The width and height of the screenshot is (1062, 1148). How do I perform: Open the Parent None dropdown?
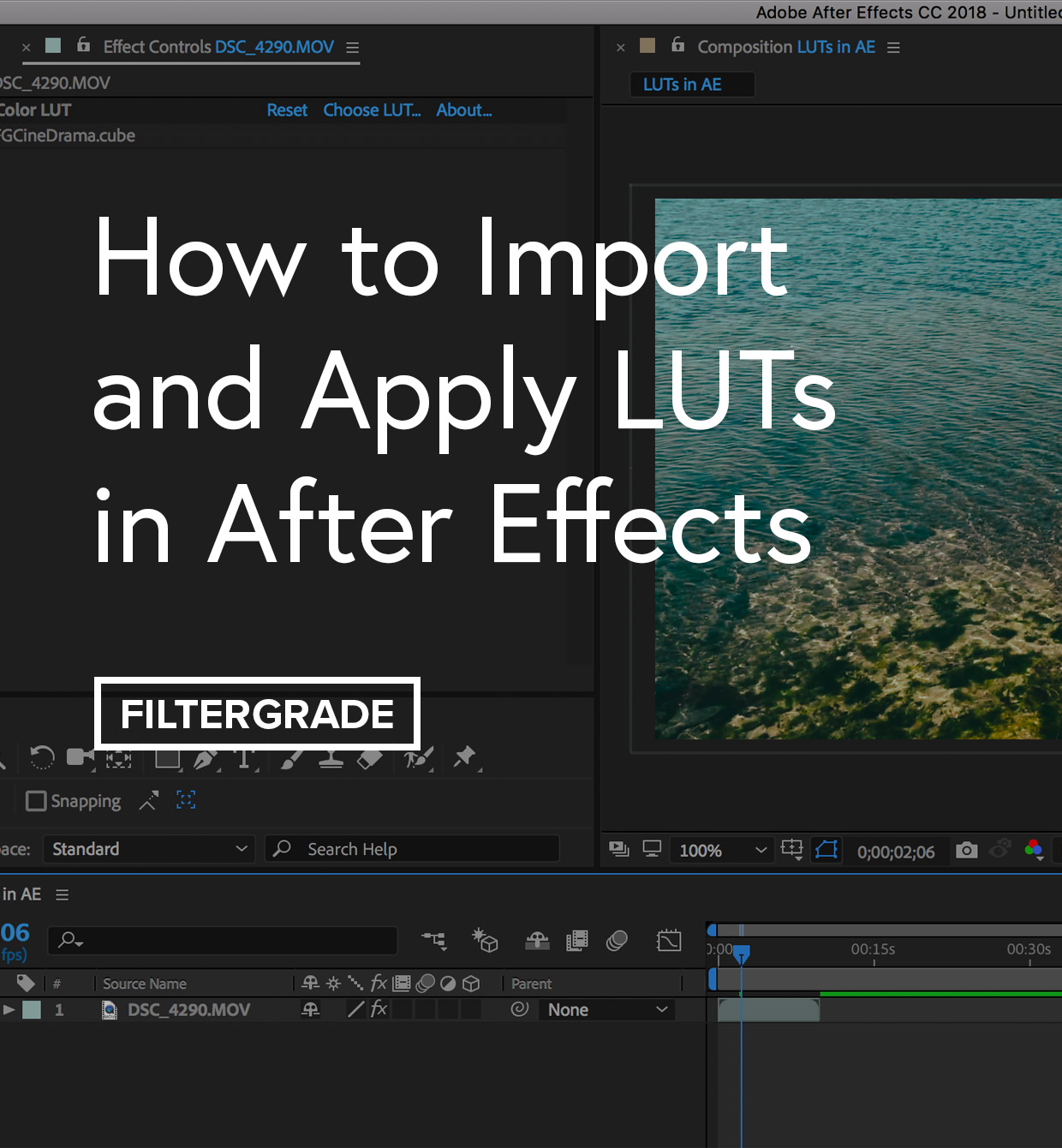(606, 1010)
